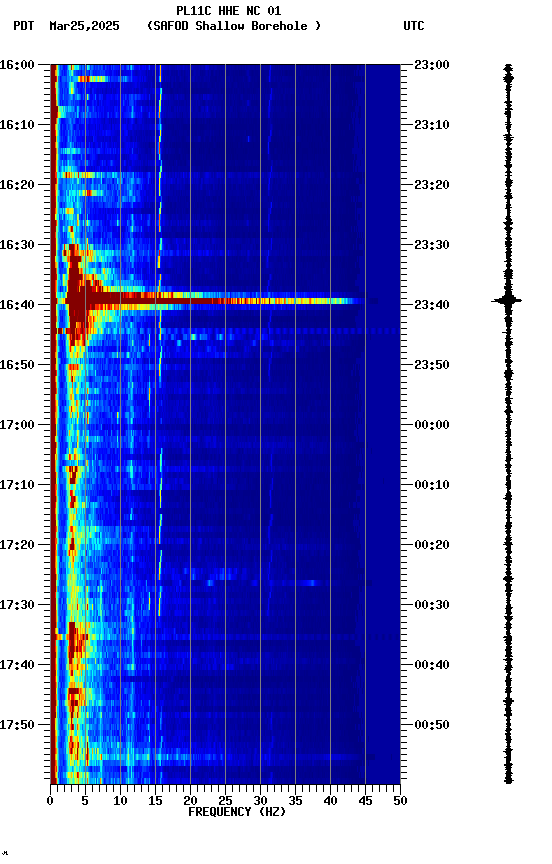Screen dimensions: 552x864
Task: Click the station title PL11C HHE NC 01
Action: pyautogui.click(x=229, y=10)
